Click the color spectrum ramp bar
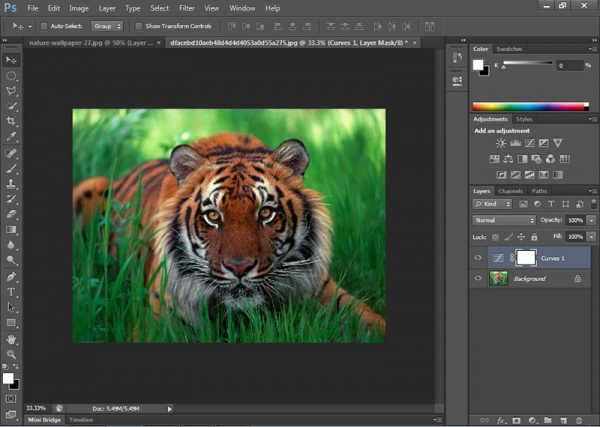600x427 pixels. [530, 105]
